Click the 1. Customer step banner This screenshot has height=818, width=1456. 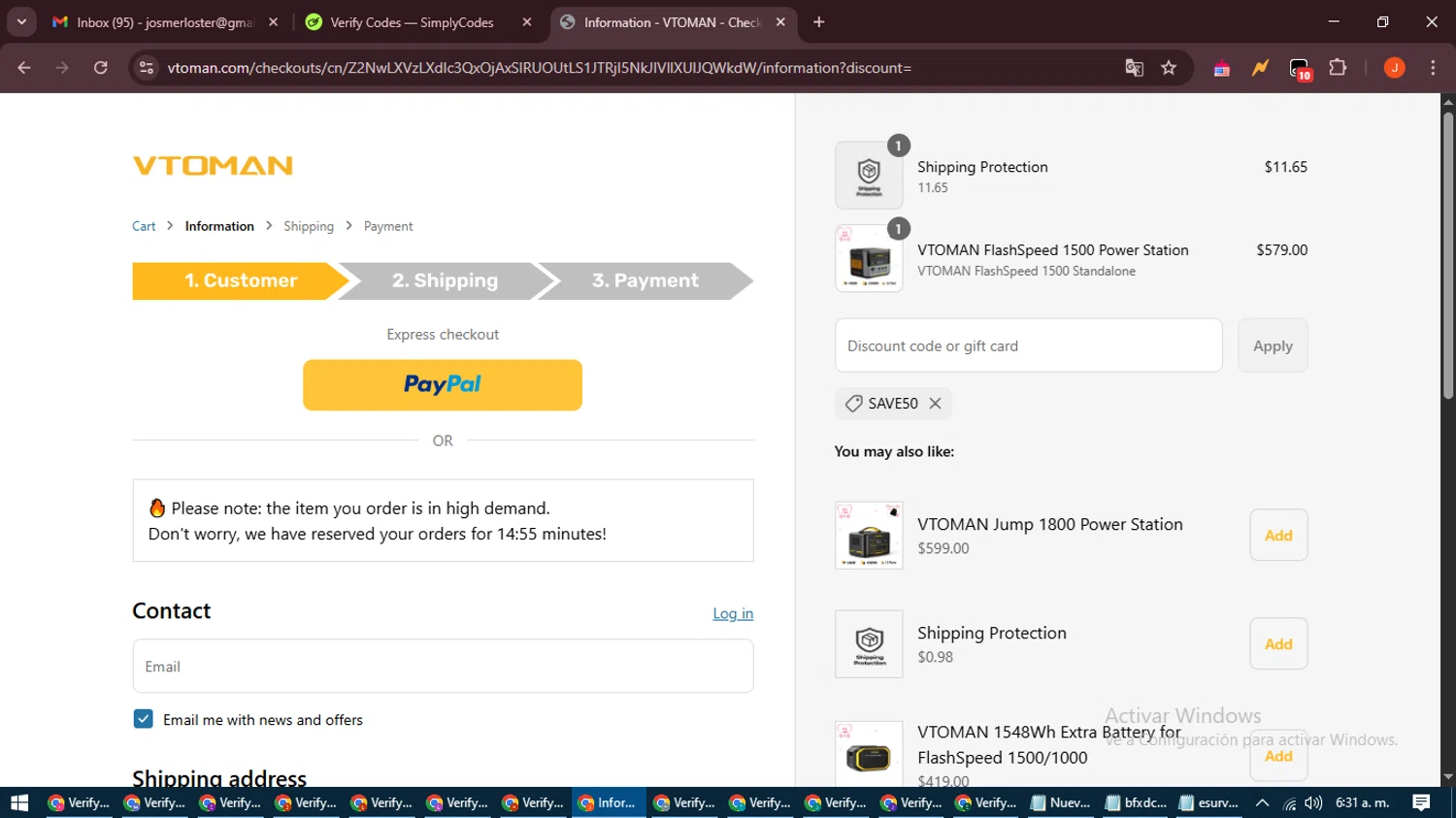(x=241, y=280)
